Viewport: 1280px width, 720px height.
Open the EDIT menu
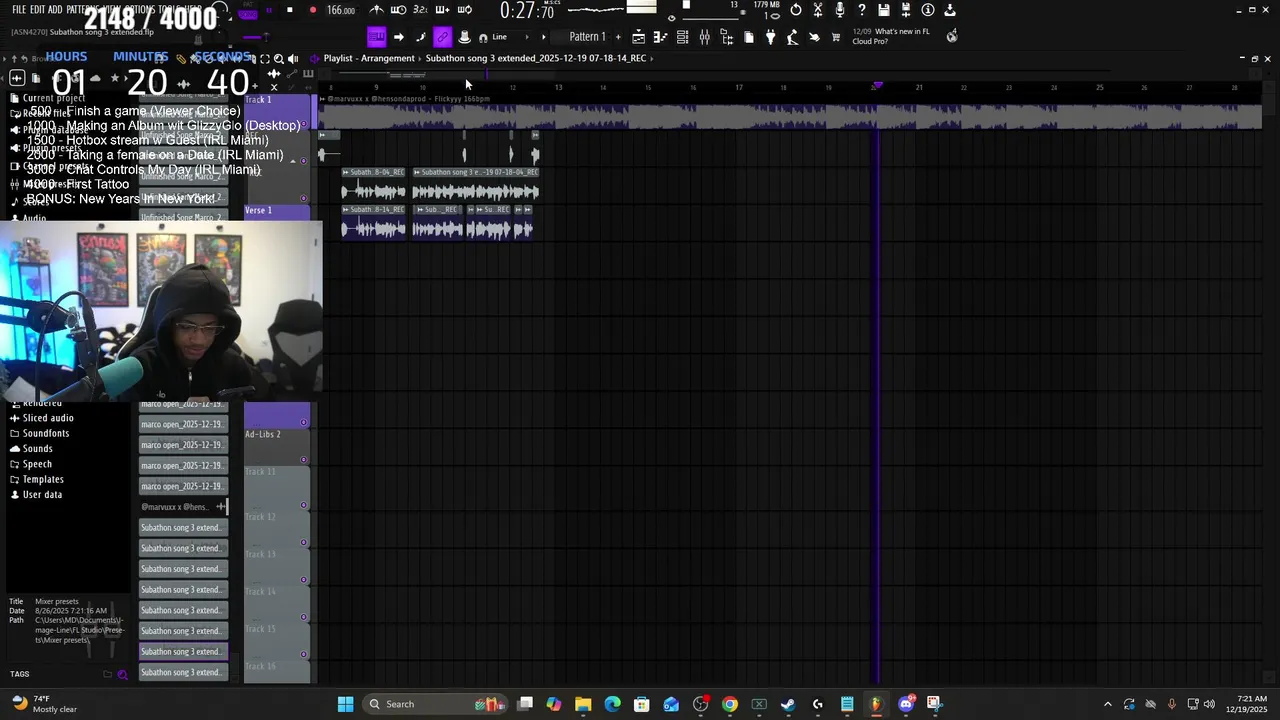38,10
